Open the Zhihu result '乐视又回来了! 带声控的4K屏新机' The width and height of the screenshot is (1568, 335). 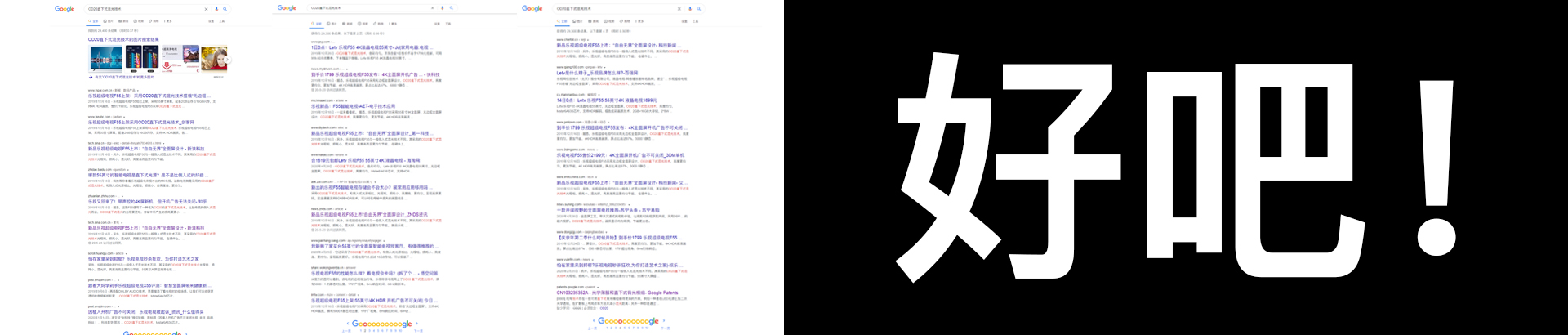coord(148,202)
